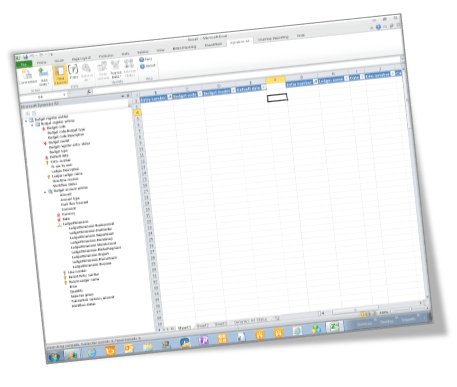Click the green Excel taskbar icon
Image resolution: width=457 pixels, height=387 pixels.
click(x=334, y=327)
